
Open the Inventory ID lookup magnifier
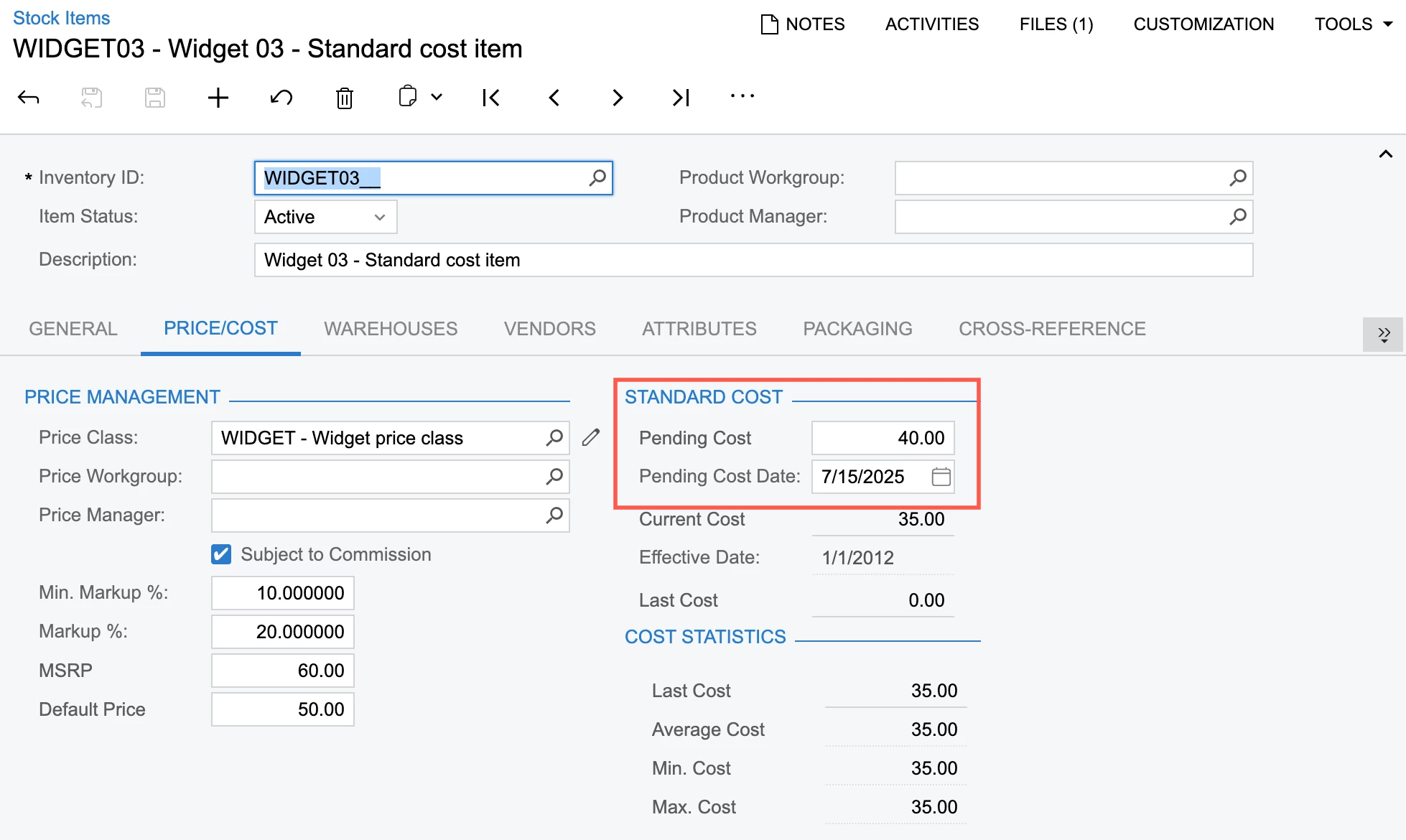click(x=597, y=178)
